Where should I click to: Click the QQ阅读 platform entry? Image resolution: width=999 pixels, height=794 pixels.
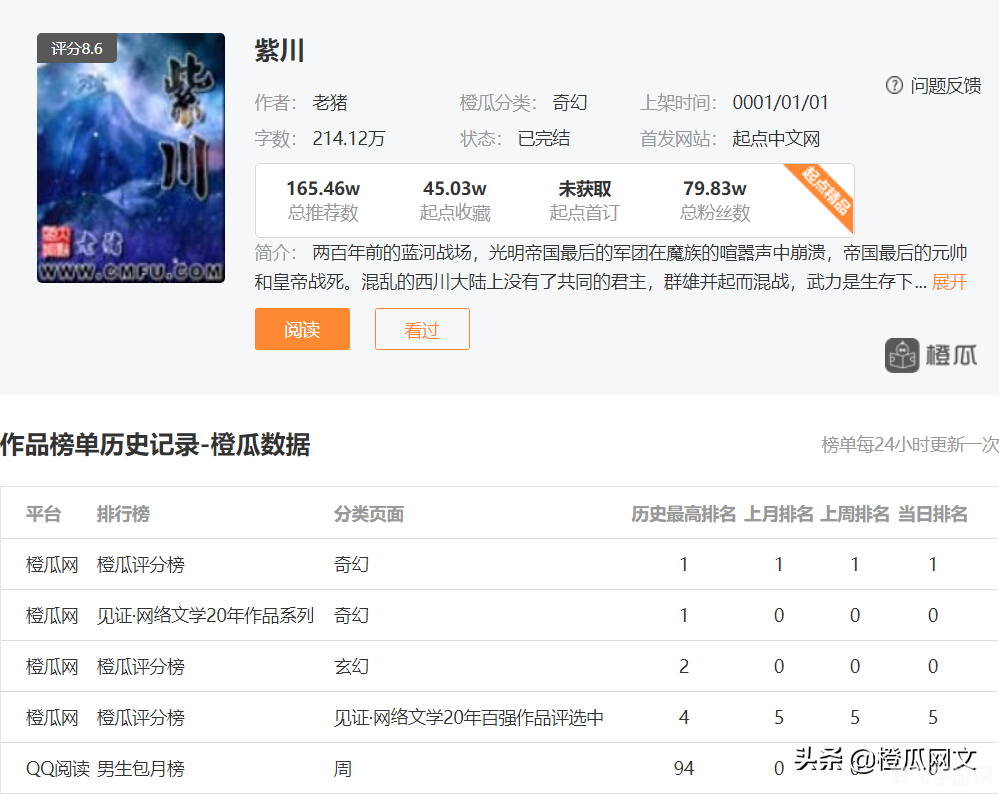click(x=52, y=768)
